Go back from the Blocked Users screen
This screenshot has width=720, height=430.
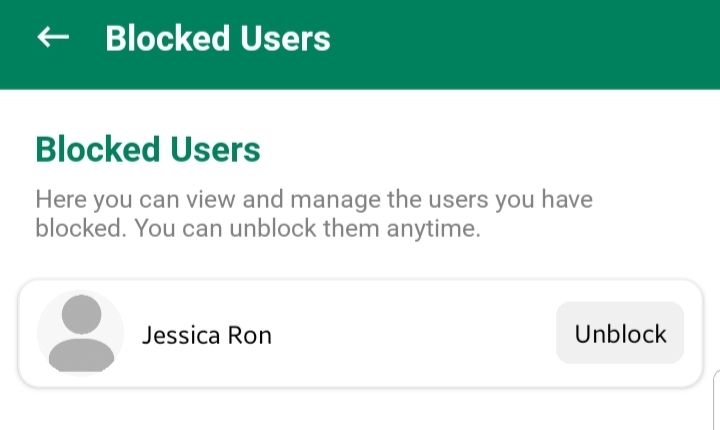[x=53, y=38]
